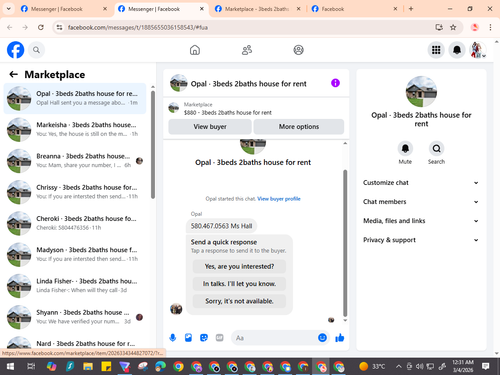Open the Markeisha conversation
This screenshot has height=375, width=500.
coord(75,129)
